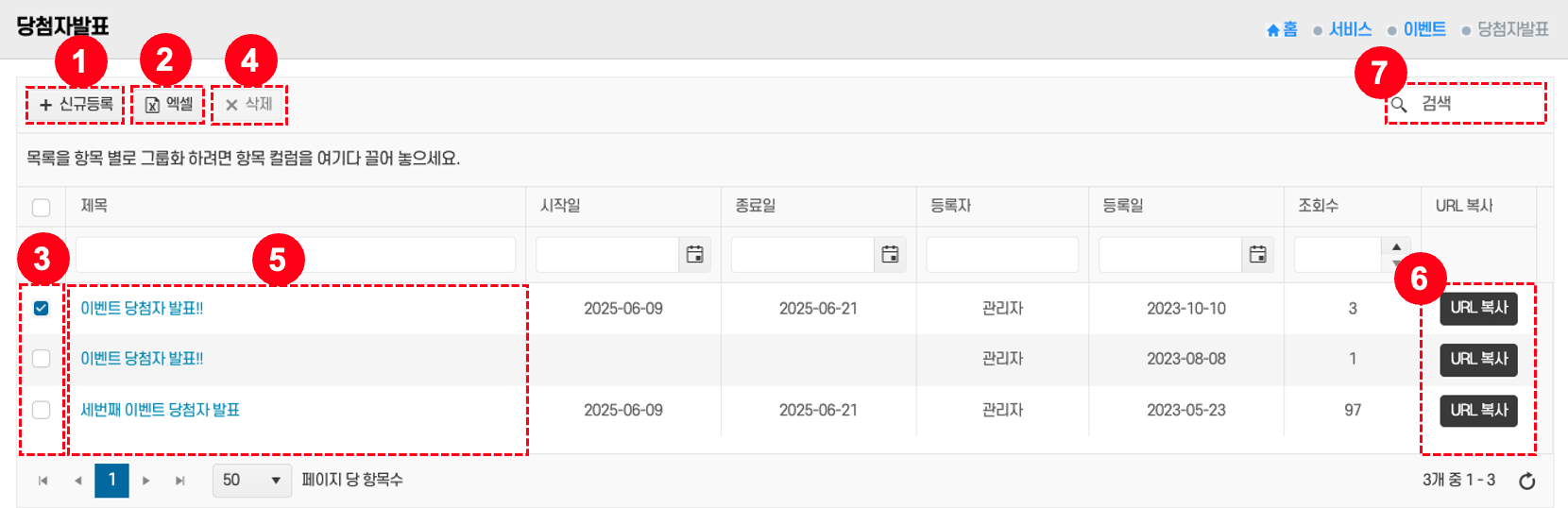Click the refresh icon at bottom right
This screenshot has width=1568, height=508.
point(1526,482)
